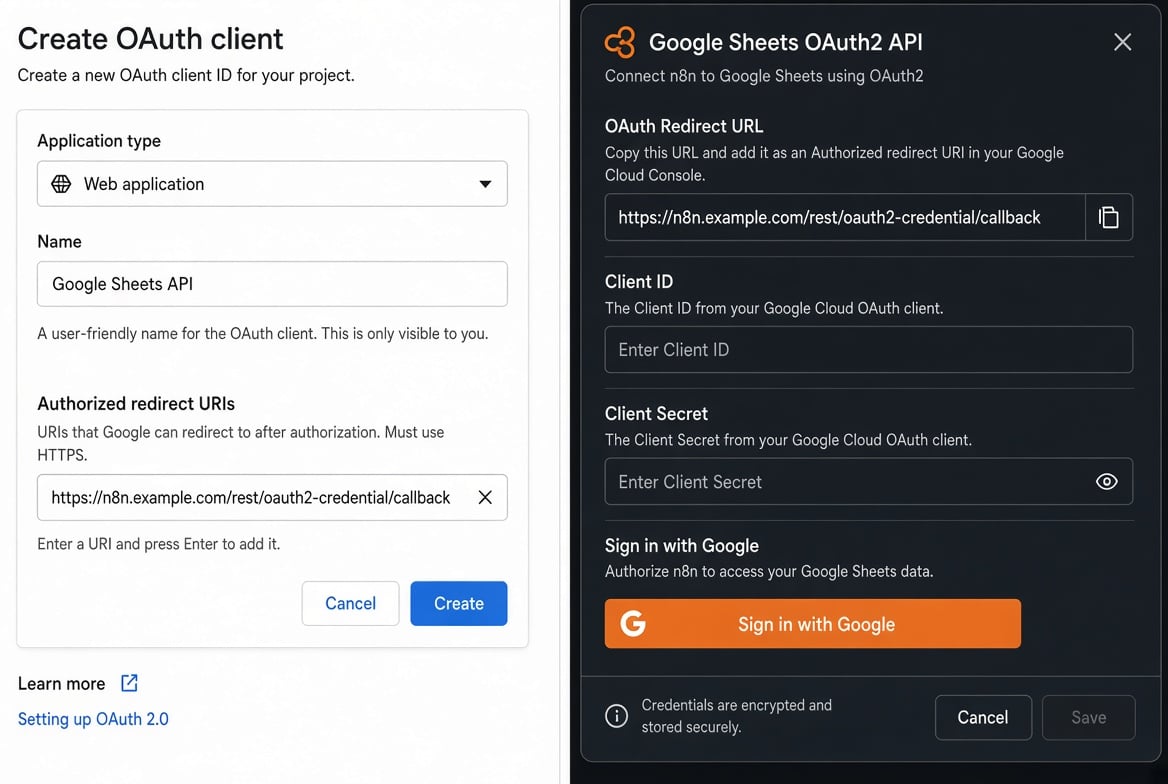Viewport: 1168px width, 784px height.
Task: Click 'Credentials are encrypted and stored securely' text
Action: point(737,715)
